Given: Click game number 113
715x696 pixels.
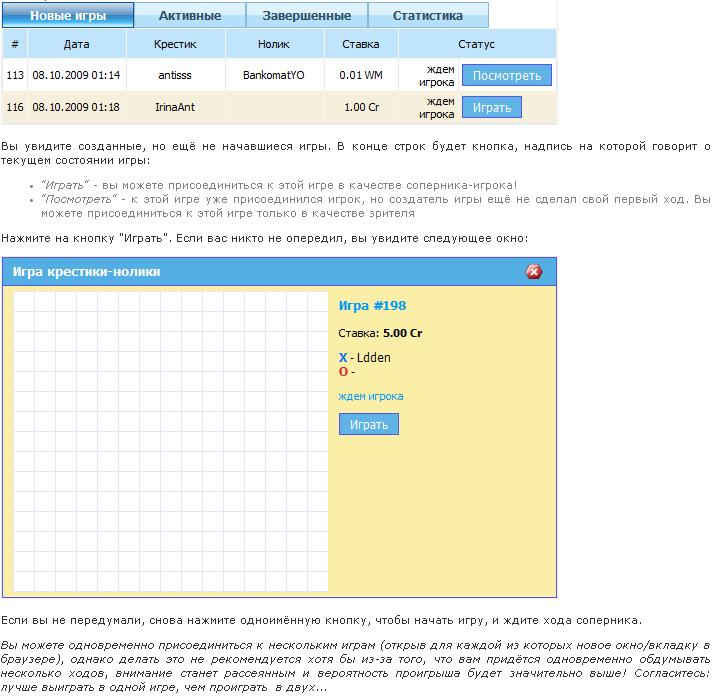Looking at the screenshot, I should coord(15,75).
